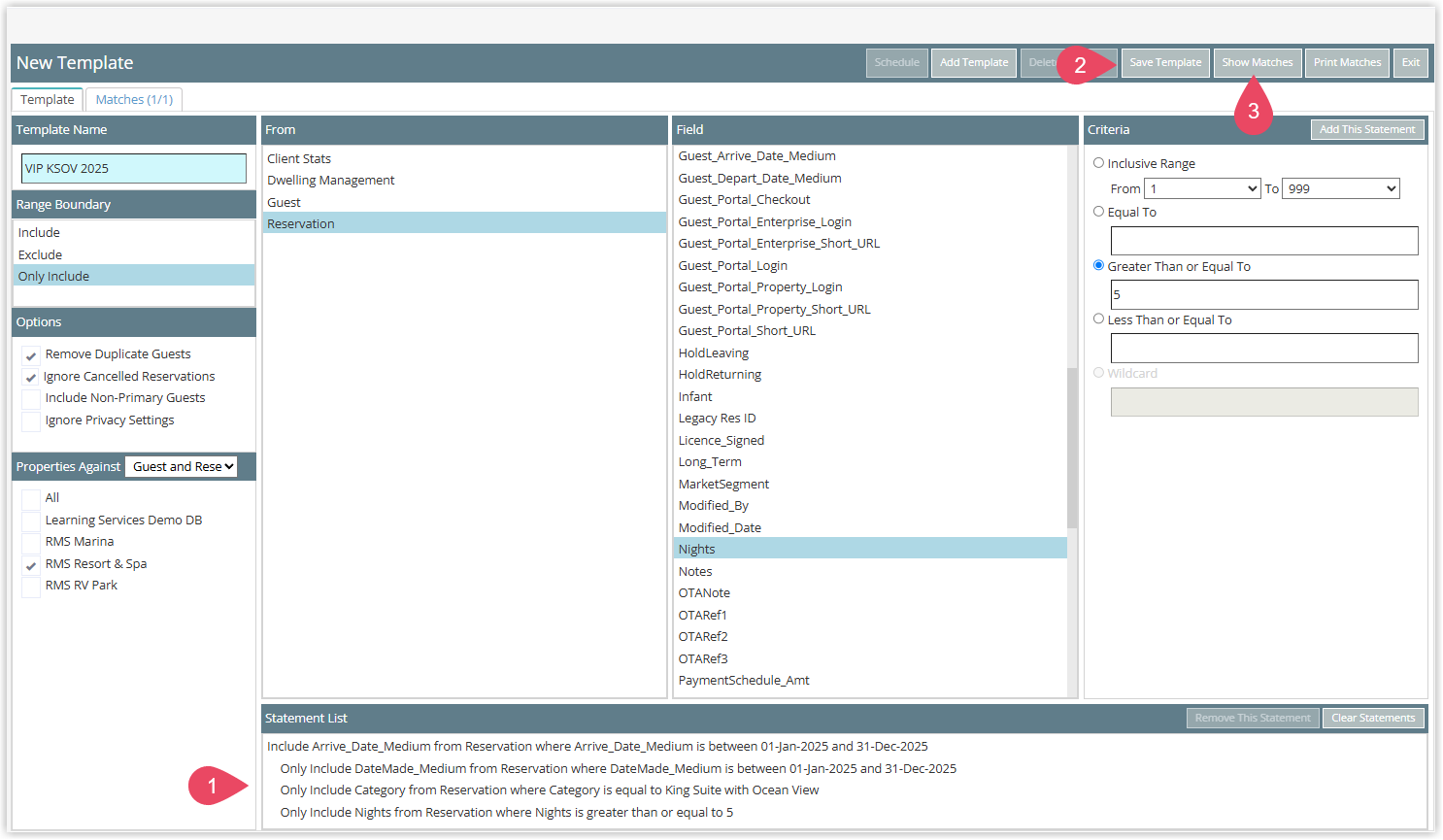Select Guest in From list
Image resolution: width=1443 pixels, height=840 pixels.
[464, 203]
